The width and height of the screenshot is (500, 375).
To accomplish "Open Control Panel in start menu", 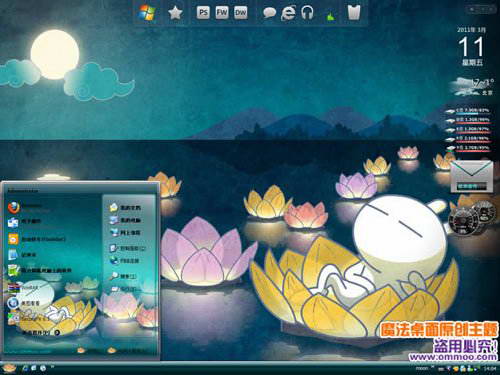I will (127, 248).
